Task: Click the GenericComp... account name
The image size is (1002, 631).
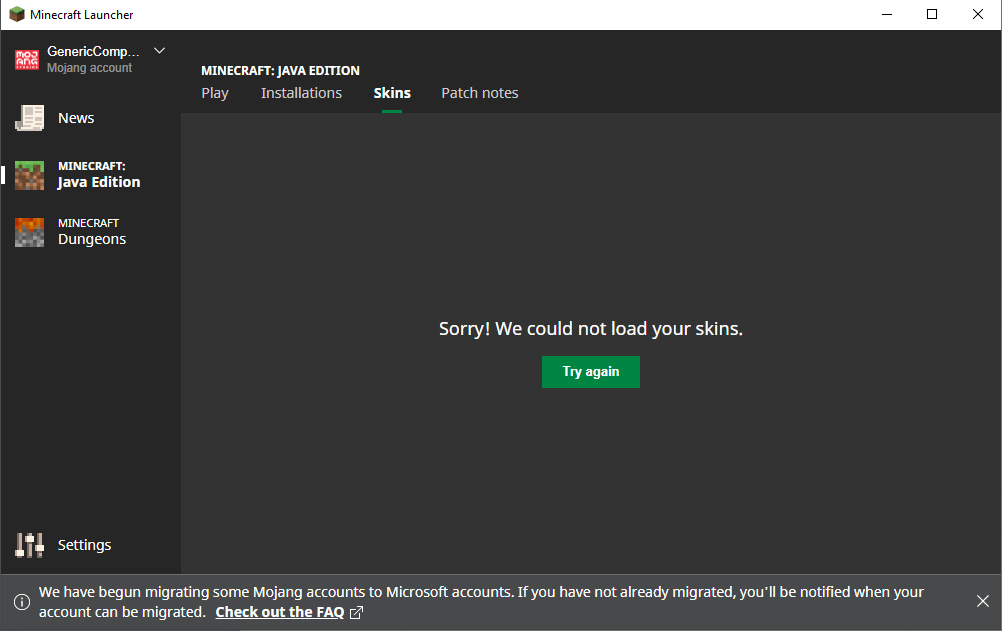Action: [93, 51]
